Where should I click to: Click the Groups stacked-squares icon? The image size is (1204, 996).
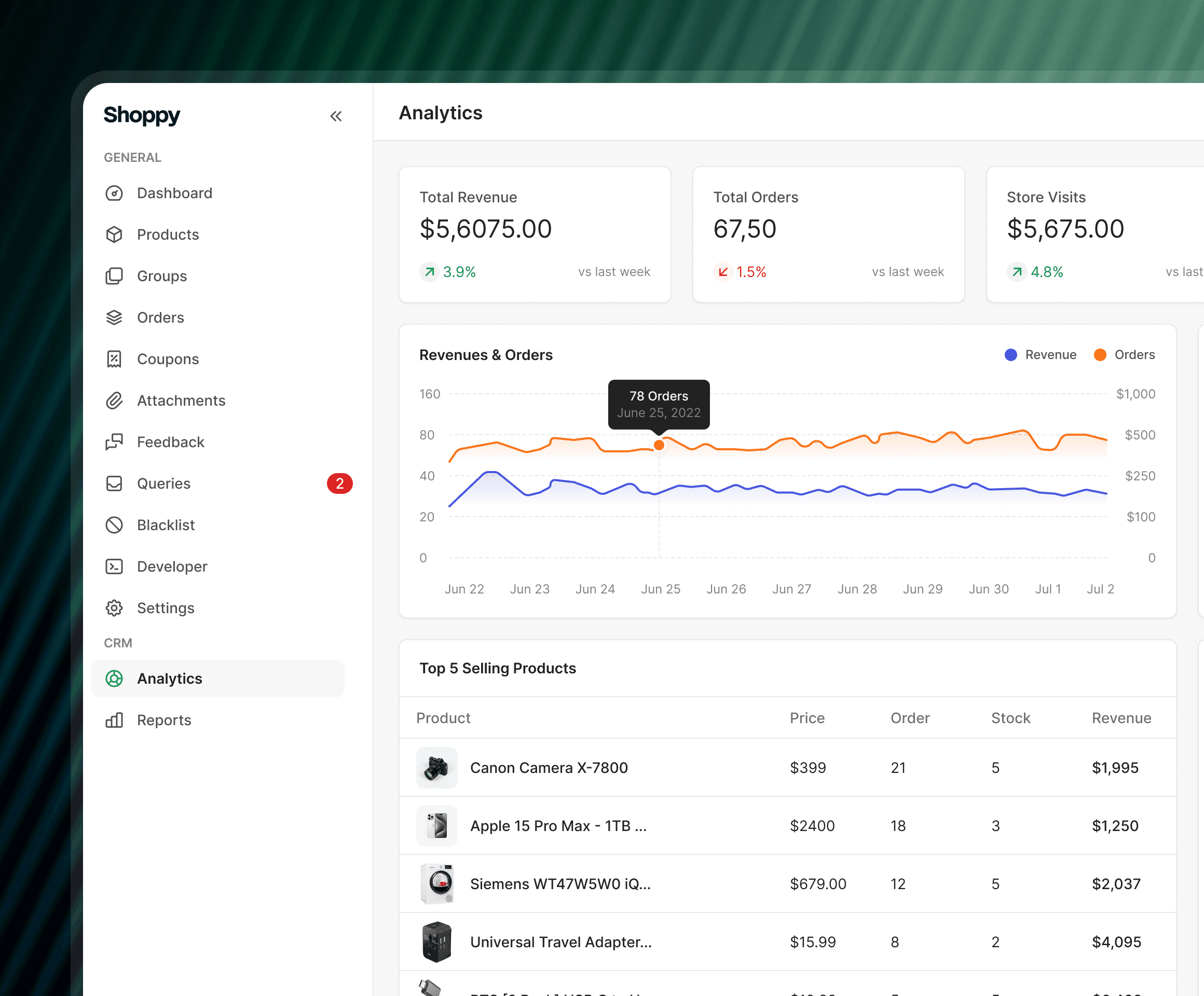coord(114,276)
